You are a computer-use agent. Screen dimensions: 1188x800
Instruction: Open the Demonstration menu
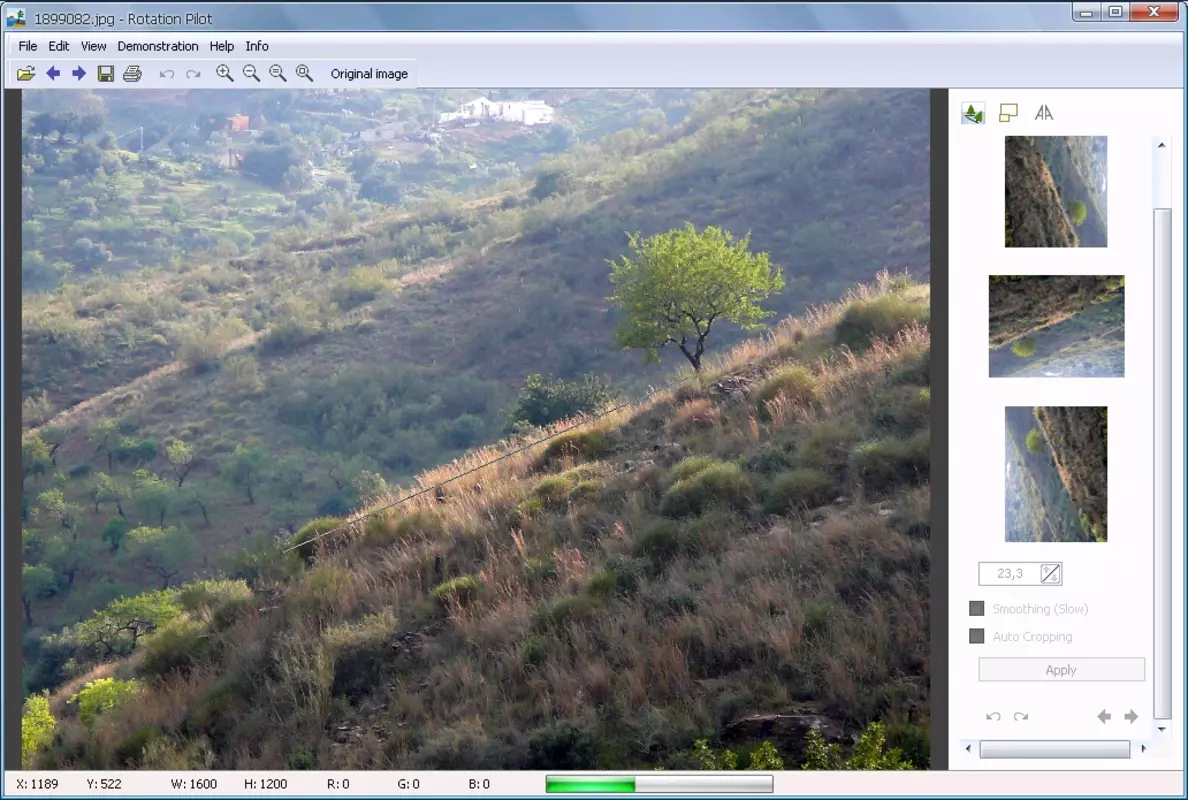coord(158,46)
